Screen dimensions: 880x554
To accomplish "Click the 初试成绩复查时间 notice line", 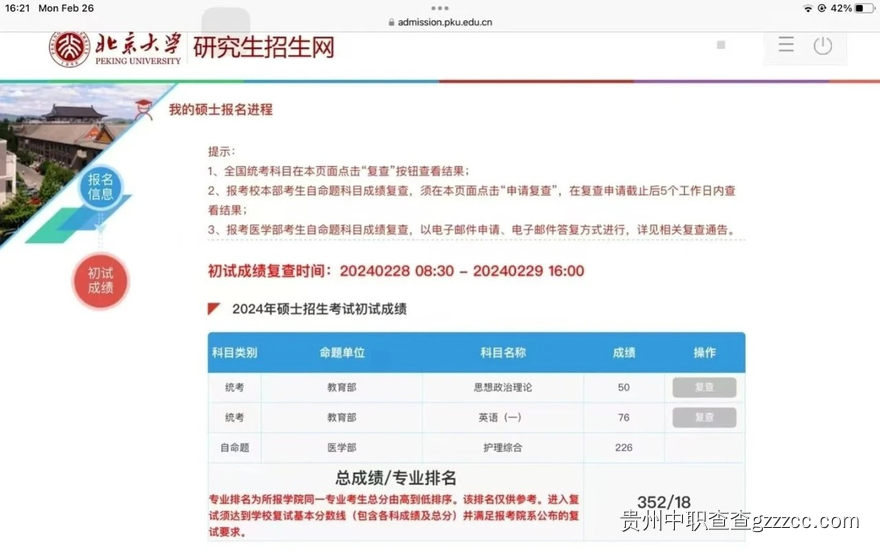I will [396, 271].
